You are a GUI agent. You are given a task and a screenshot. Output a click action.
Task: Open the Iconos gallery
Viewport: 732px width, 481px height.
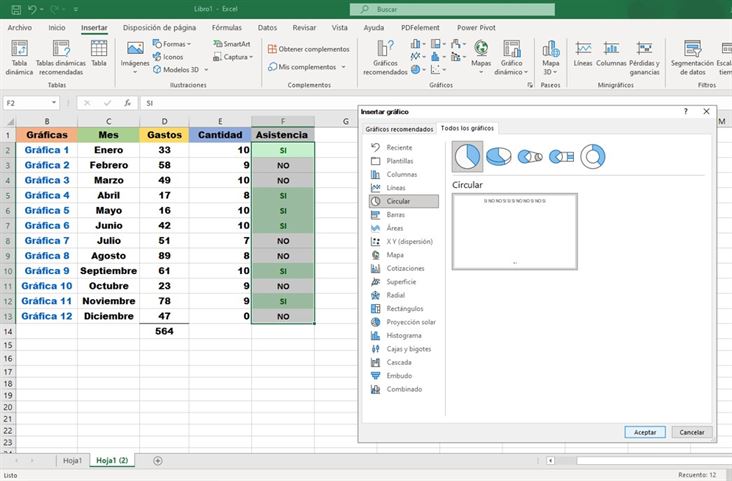(x=168, y=57)
